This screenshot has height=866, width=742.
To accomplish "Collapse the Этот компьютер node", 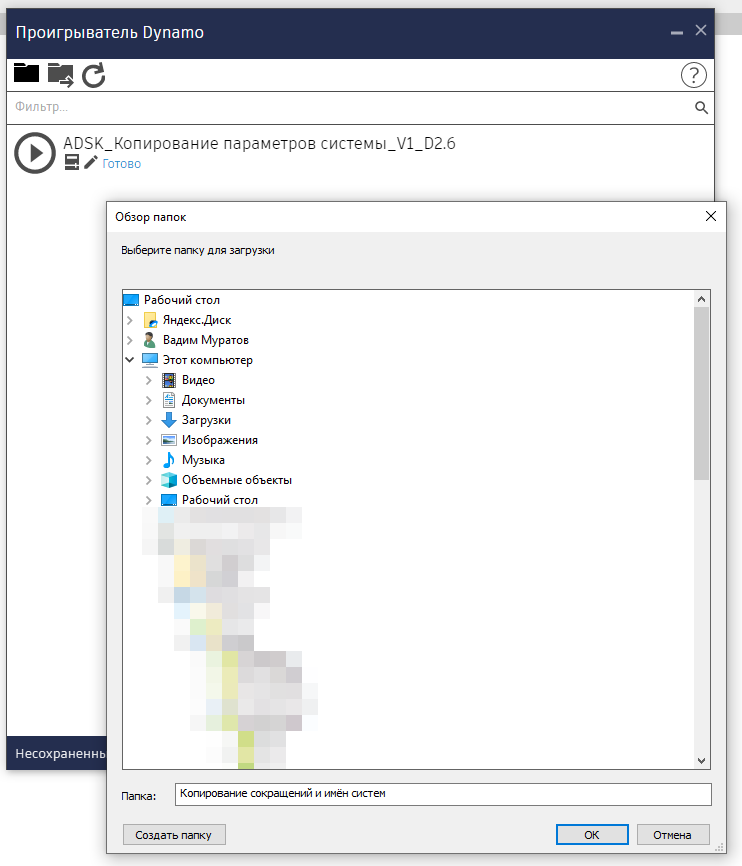I will 129,360.
